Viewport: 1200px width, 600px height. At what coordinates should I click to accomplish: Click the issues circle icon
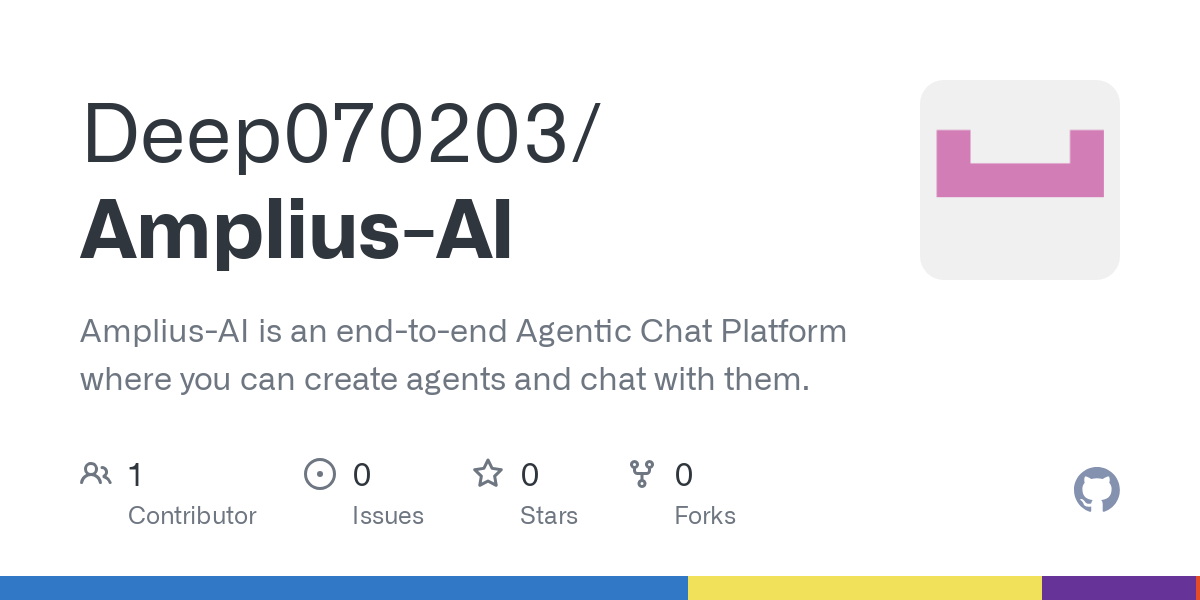(x=320, y=474)
